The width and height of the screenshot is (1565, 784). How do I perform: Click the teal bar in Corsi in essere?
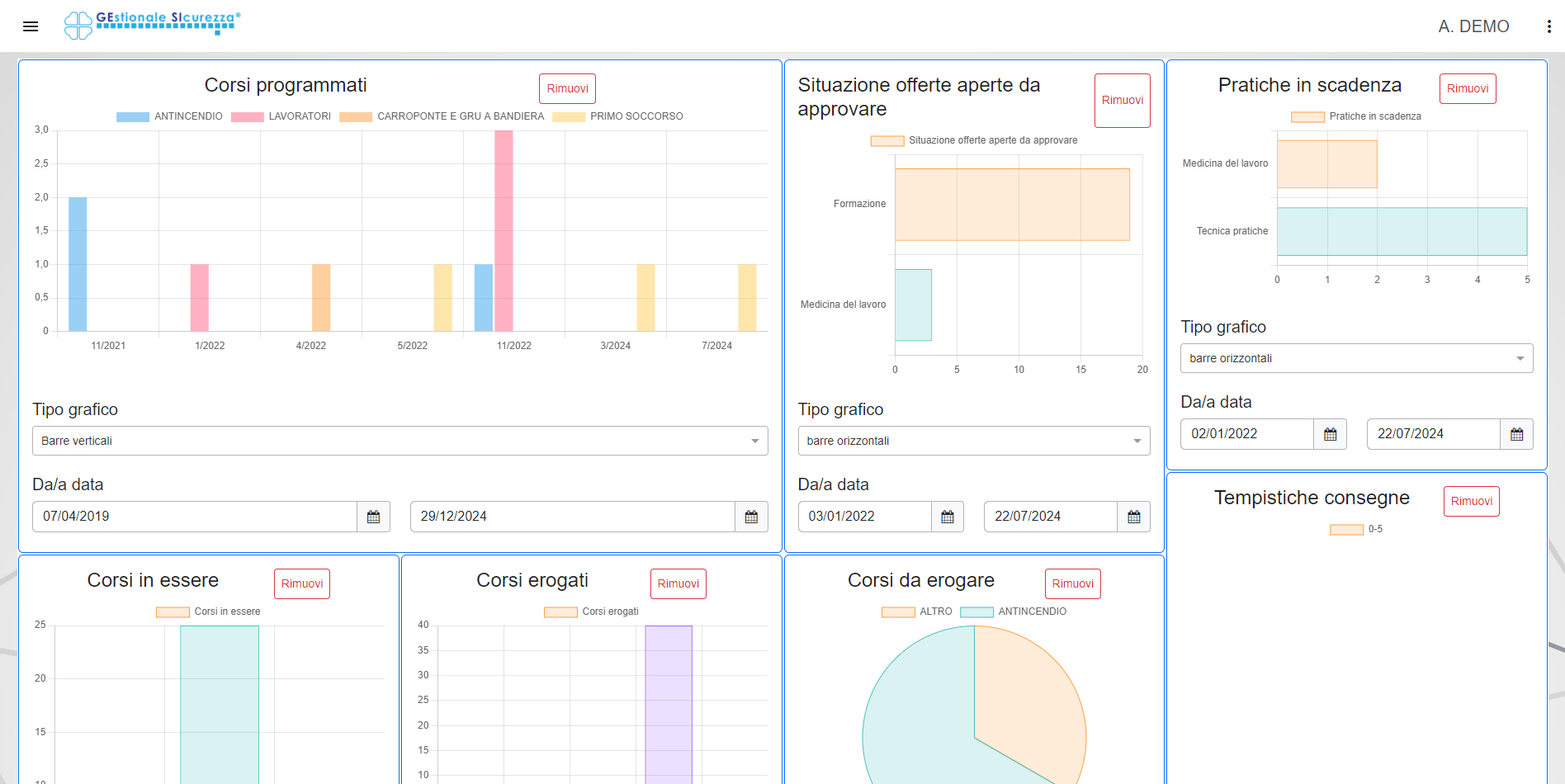(220, 705)
